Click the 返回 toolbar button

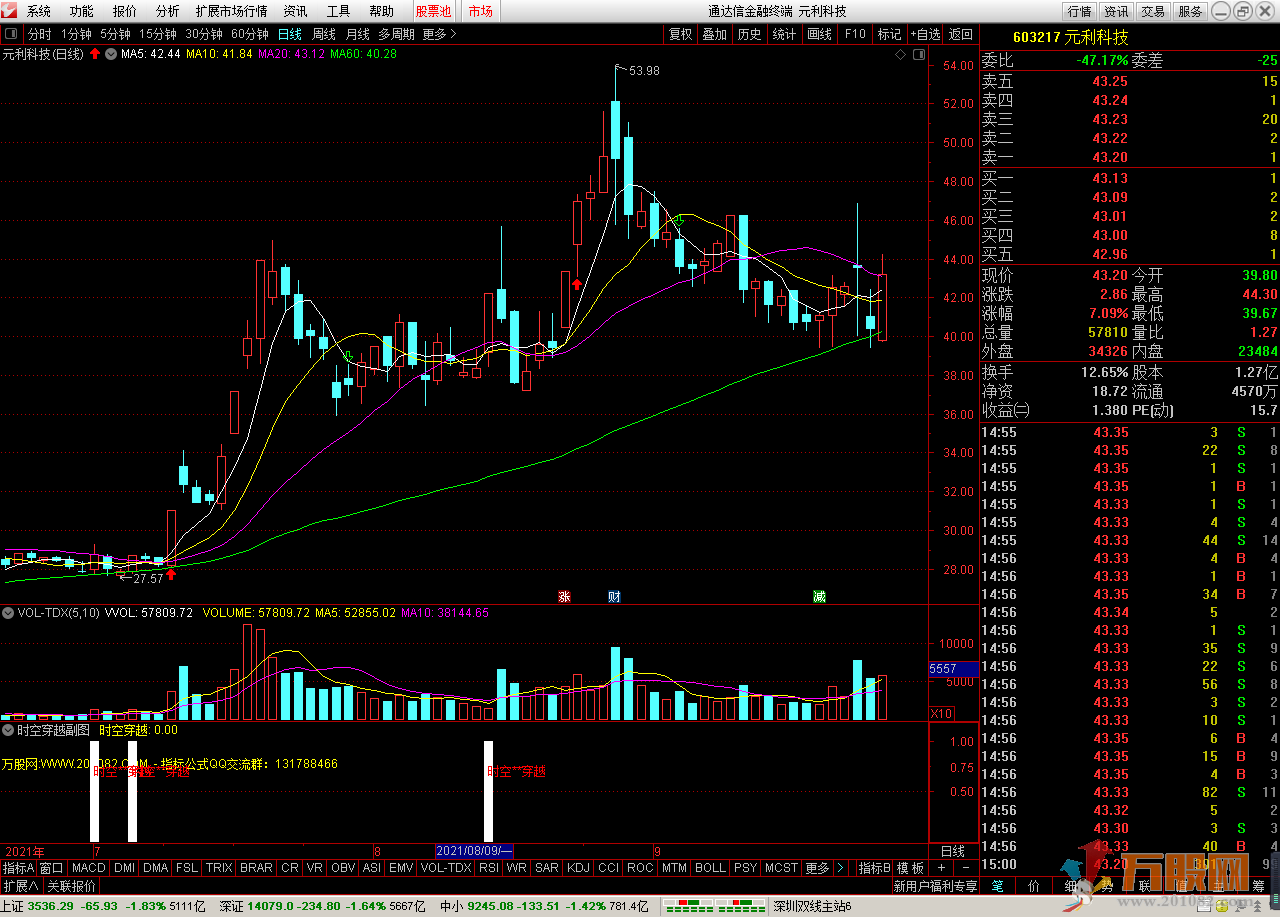[960, 34]
